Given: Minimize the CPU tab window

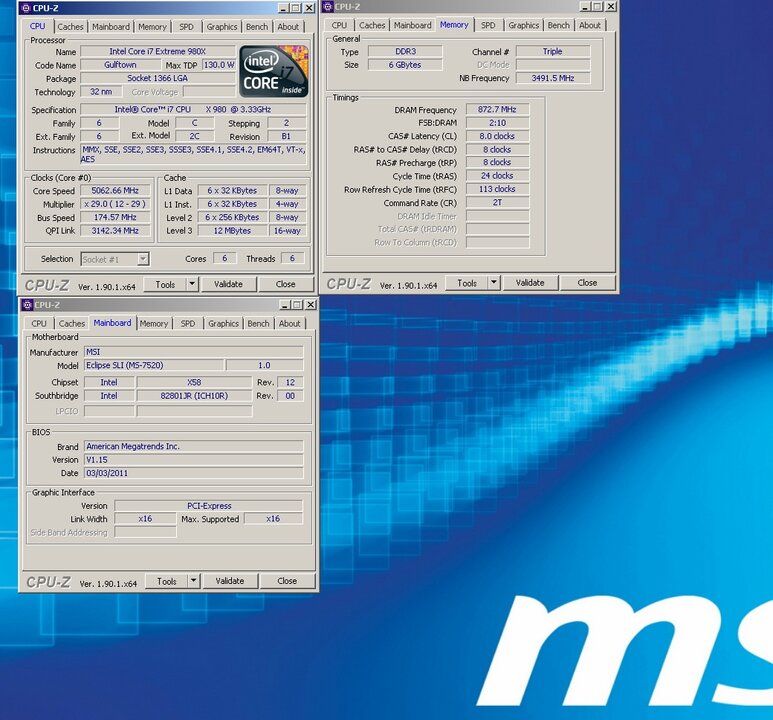Looking at the screenshot, I should [x=283, y=8].
